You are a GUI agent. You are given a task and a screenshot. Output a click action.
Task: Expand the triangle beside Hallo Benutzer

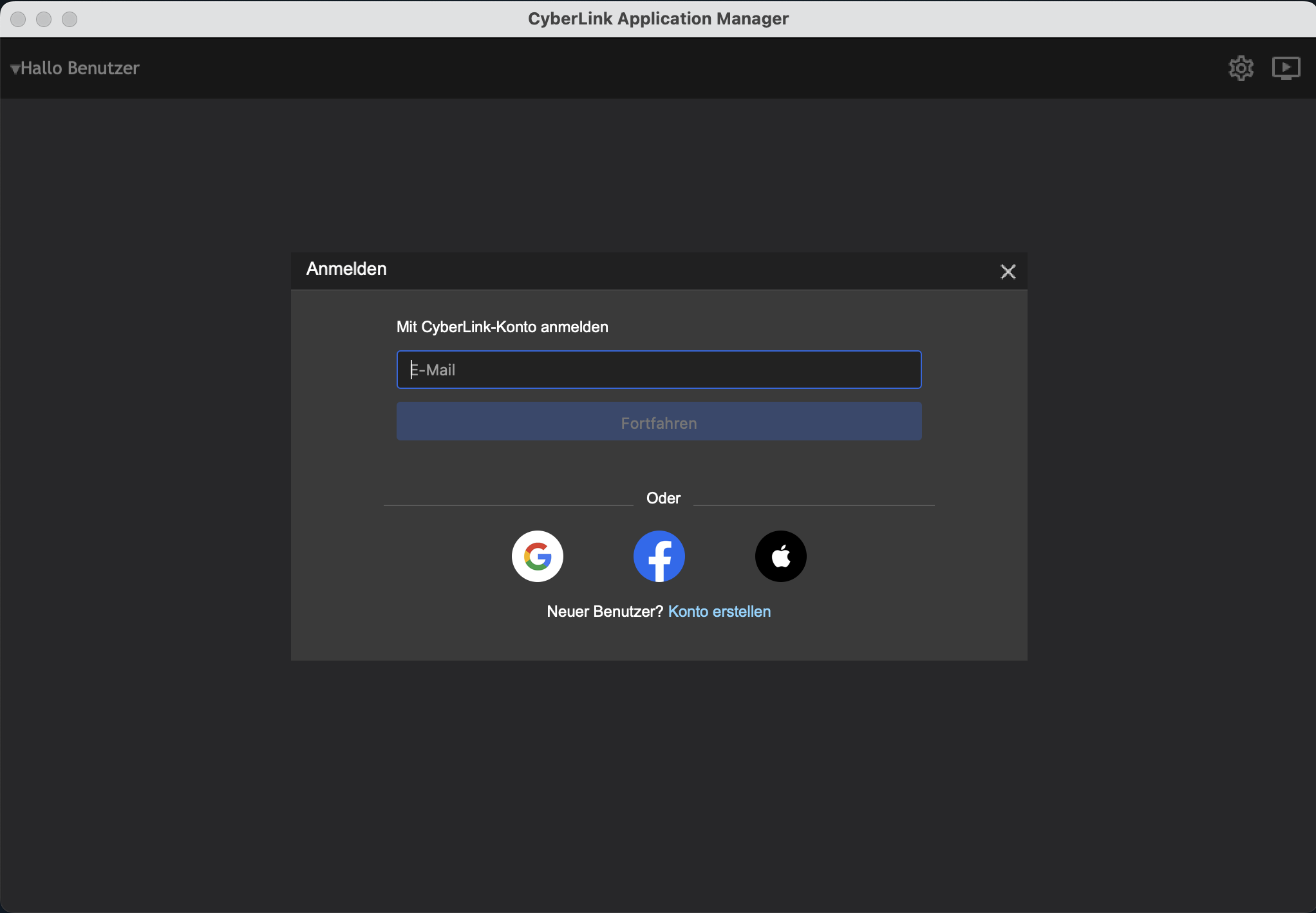point(15,69)
